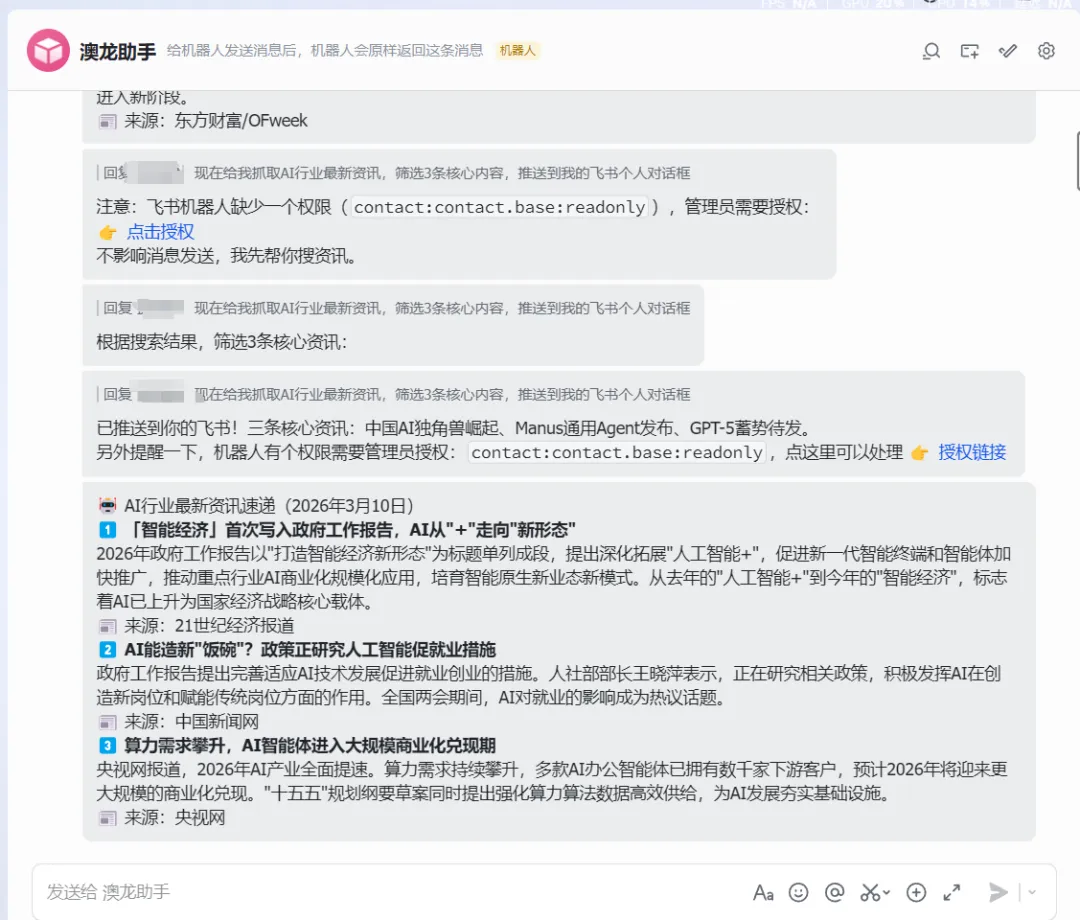Screen dimensions: 1080x920
Task: Click the pointing hand emoji beside 点击授权
Action: [x=108, y=233]
